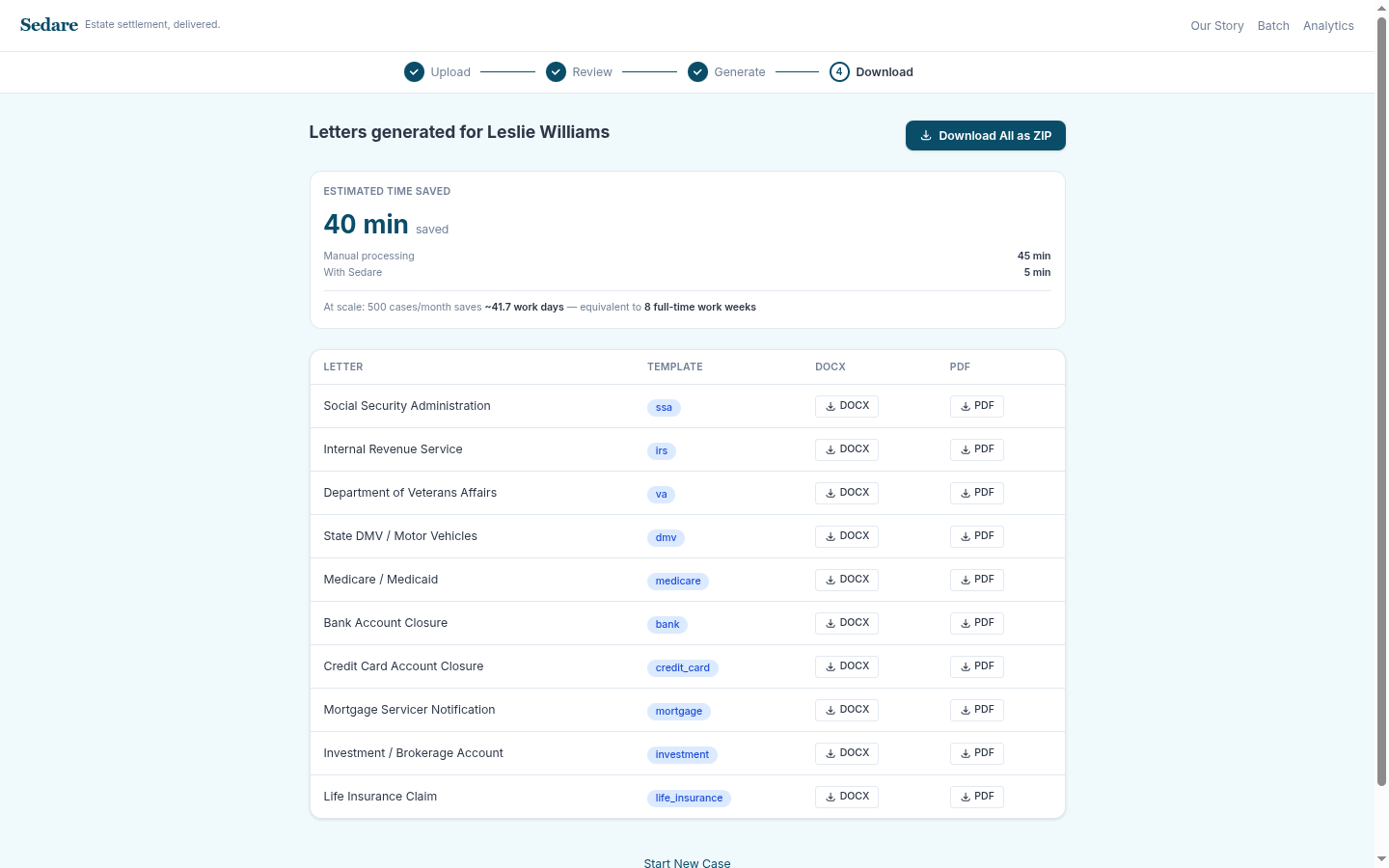Navigate to Analytics
The image size is (1389, 868).
click(1328, 26)
